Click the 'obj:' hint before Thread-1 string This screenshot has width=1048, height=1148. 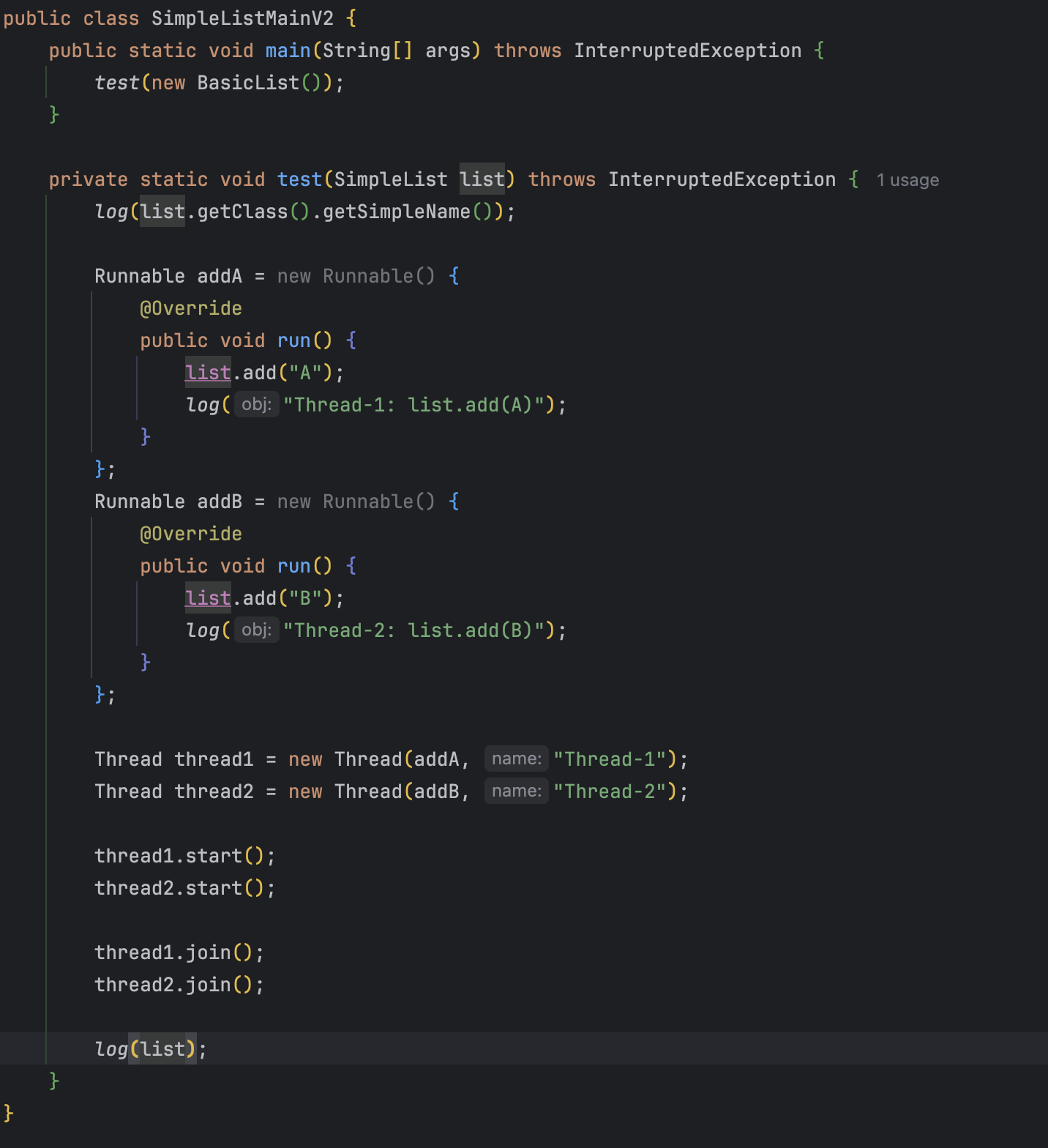point(256,404)
